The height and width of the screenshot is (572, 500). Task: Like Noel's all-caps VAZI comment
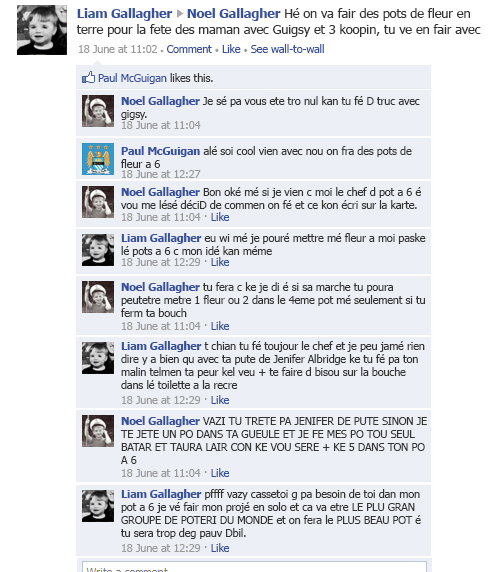tap(220, 473)
